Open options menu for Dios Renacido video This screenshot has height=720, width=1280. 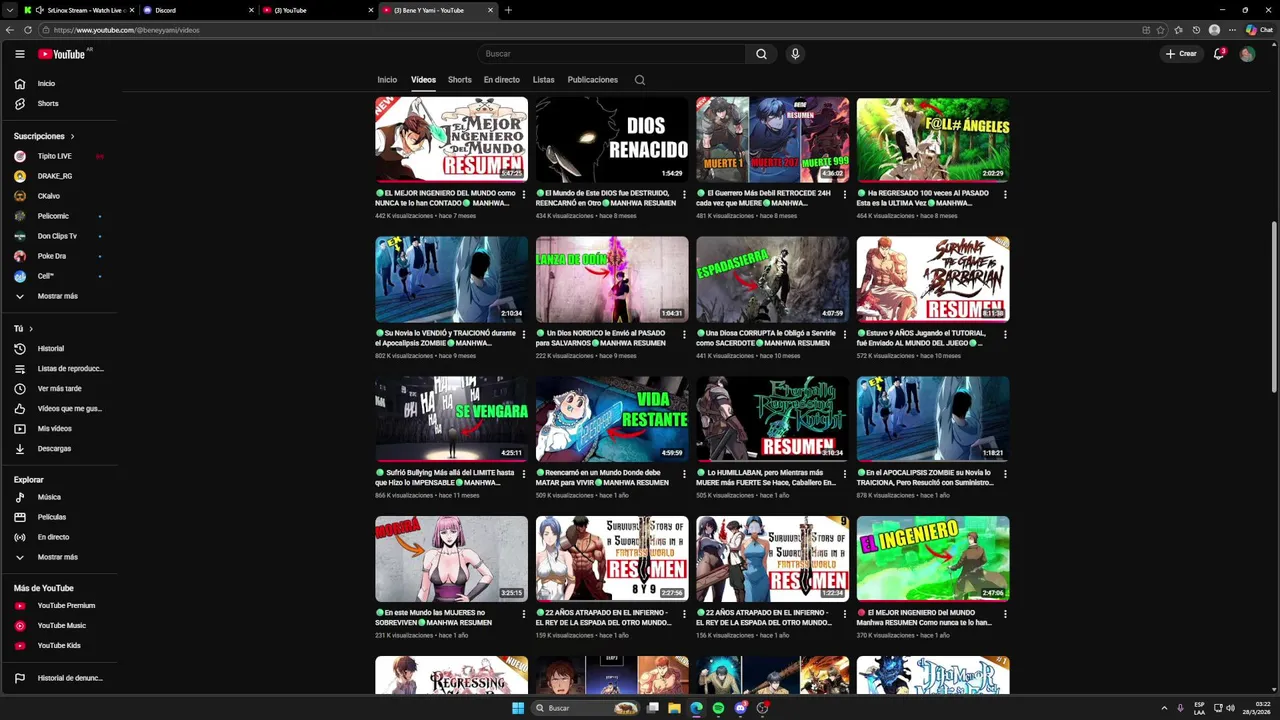[684, 194]
